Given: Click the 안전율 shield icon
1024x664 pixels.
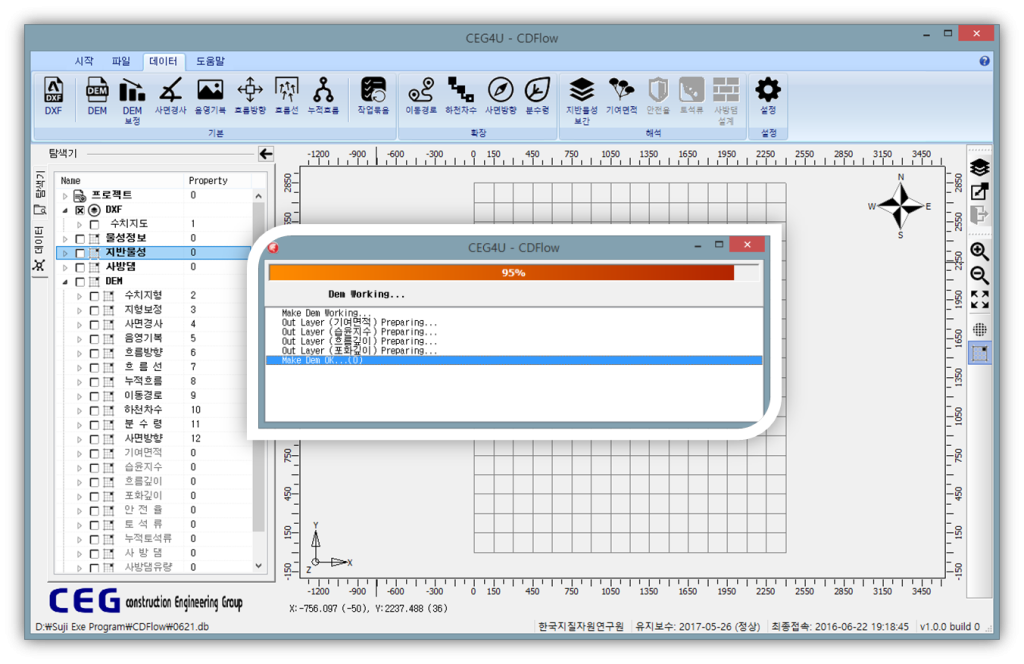Looking at the screenshot, I should tap(658, 96).
